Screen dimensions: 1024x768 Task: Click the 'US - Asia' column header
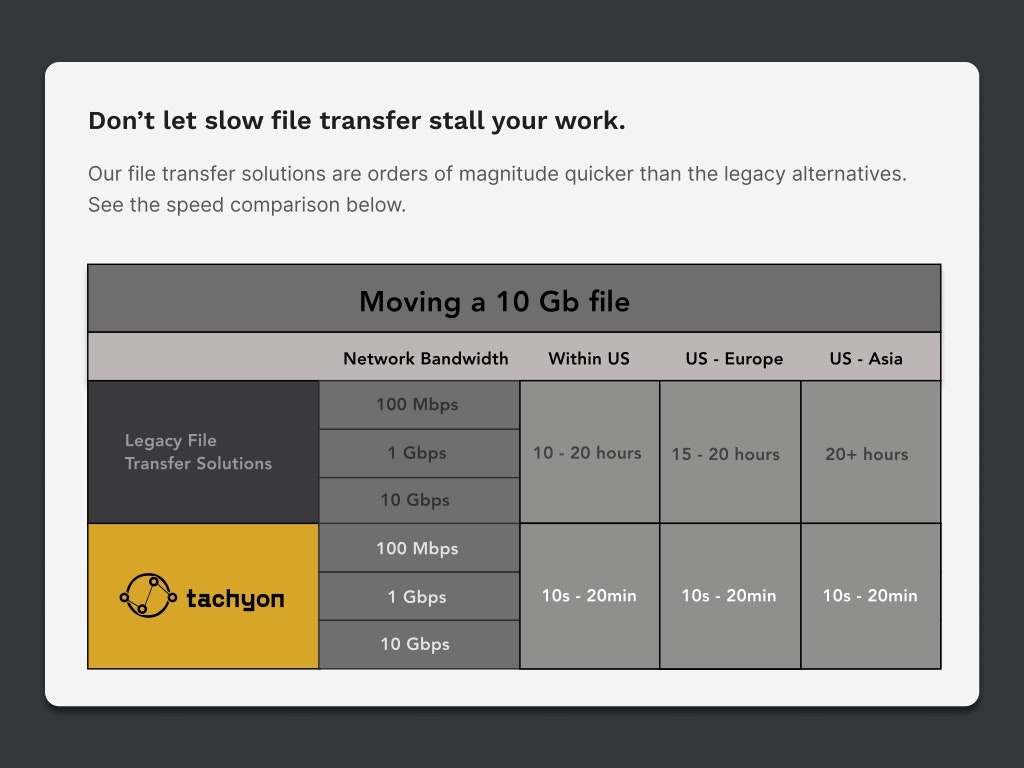pyautogui.click(x=866, y=359)
